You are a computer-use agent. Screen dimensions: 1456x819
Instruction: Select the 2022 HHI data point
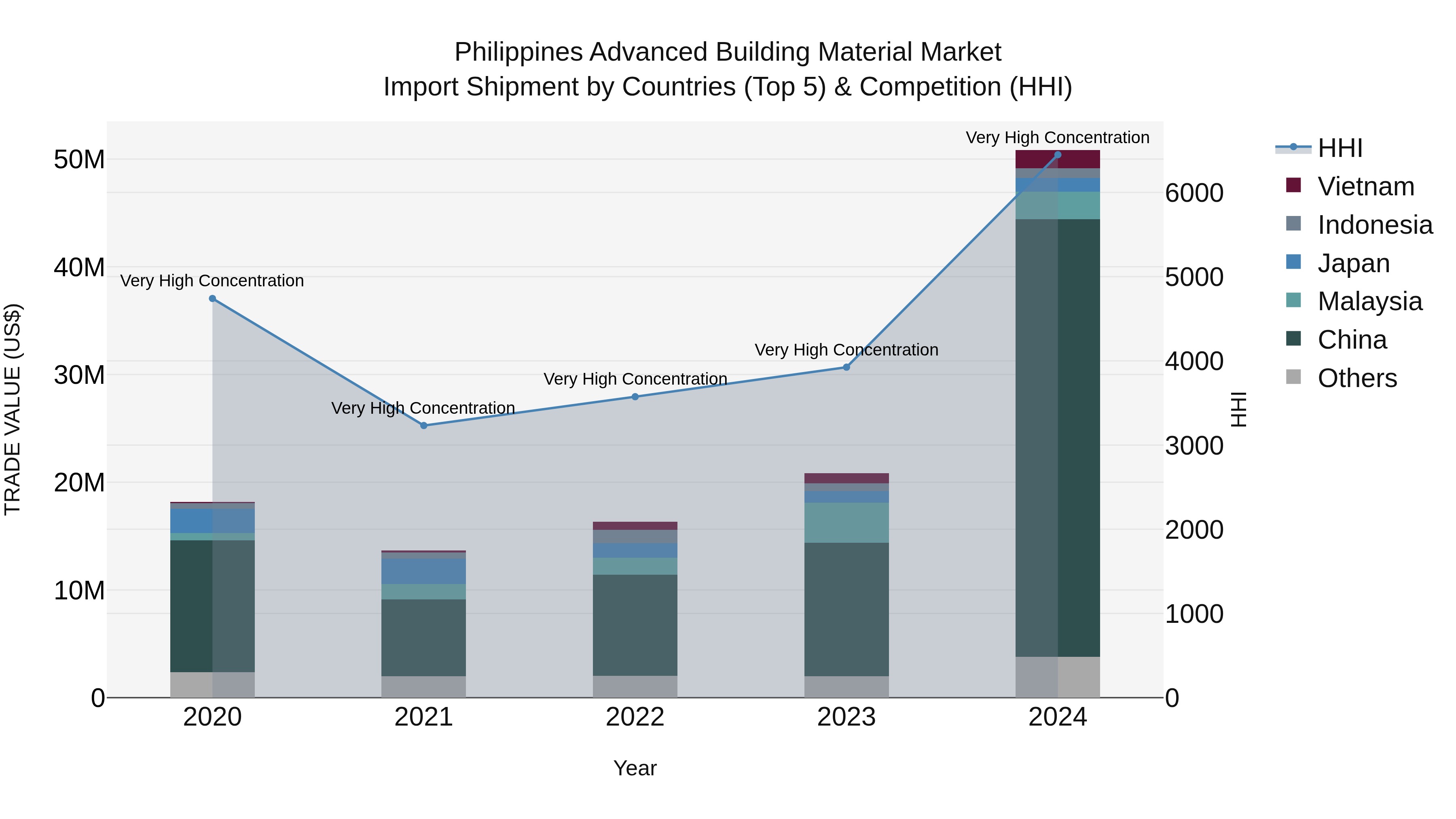click(635, 397)
